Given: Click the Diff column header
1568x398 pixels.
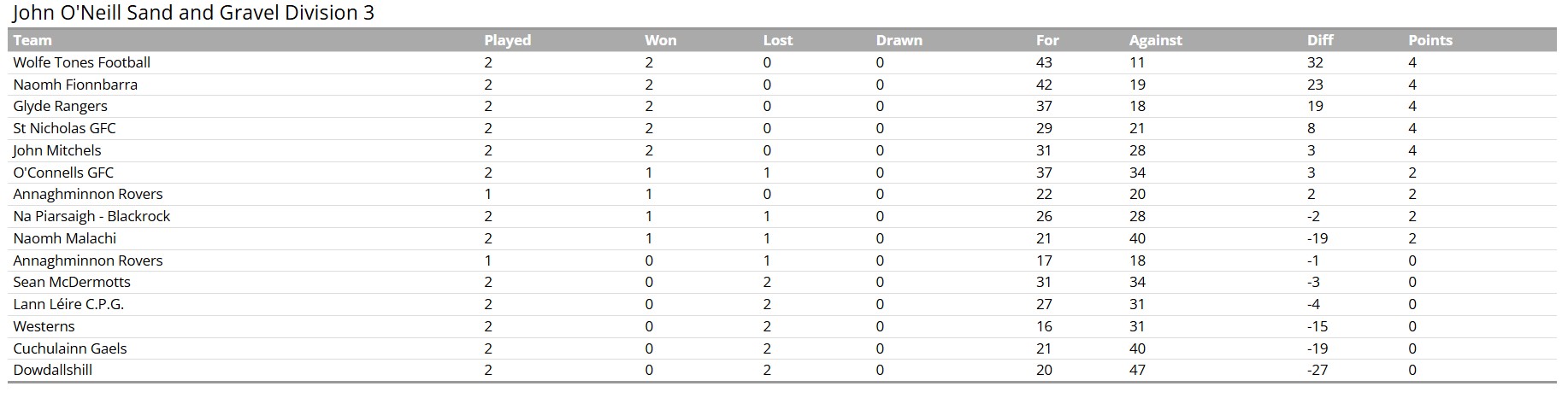Looking at the screenshot, I should (1319, 40).
